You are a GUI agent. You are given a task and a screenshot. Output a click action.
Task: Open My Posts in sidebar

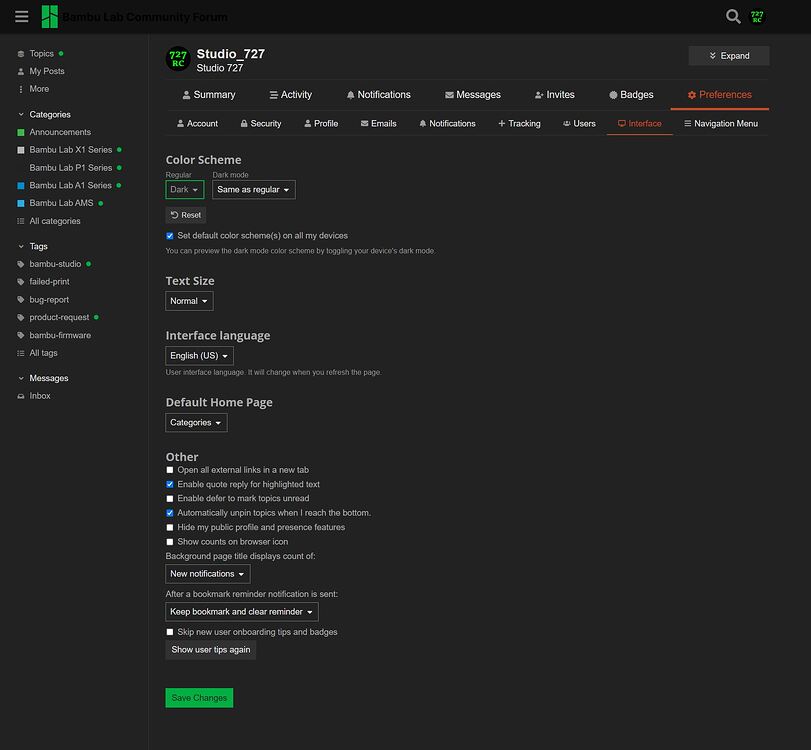click(x=41, y=71)
